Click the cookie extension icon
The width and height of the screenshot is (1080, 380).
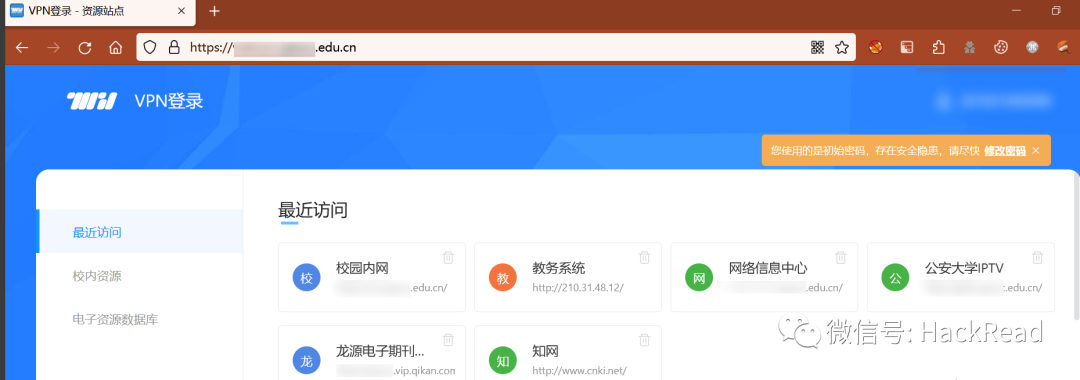(1001, 48)
